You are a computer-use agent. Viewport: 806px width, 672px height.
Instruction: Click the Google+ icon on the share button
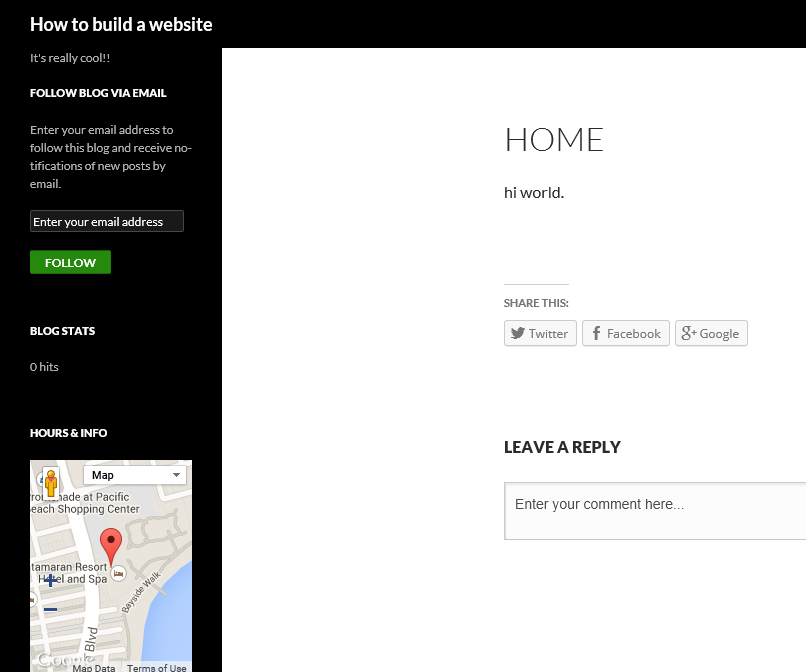click(688, 333)
